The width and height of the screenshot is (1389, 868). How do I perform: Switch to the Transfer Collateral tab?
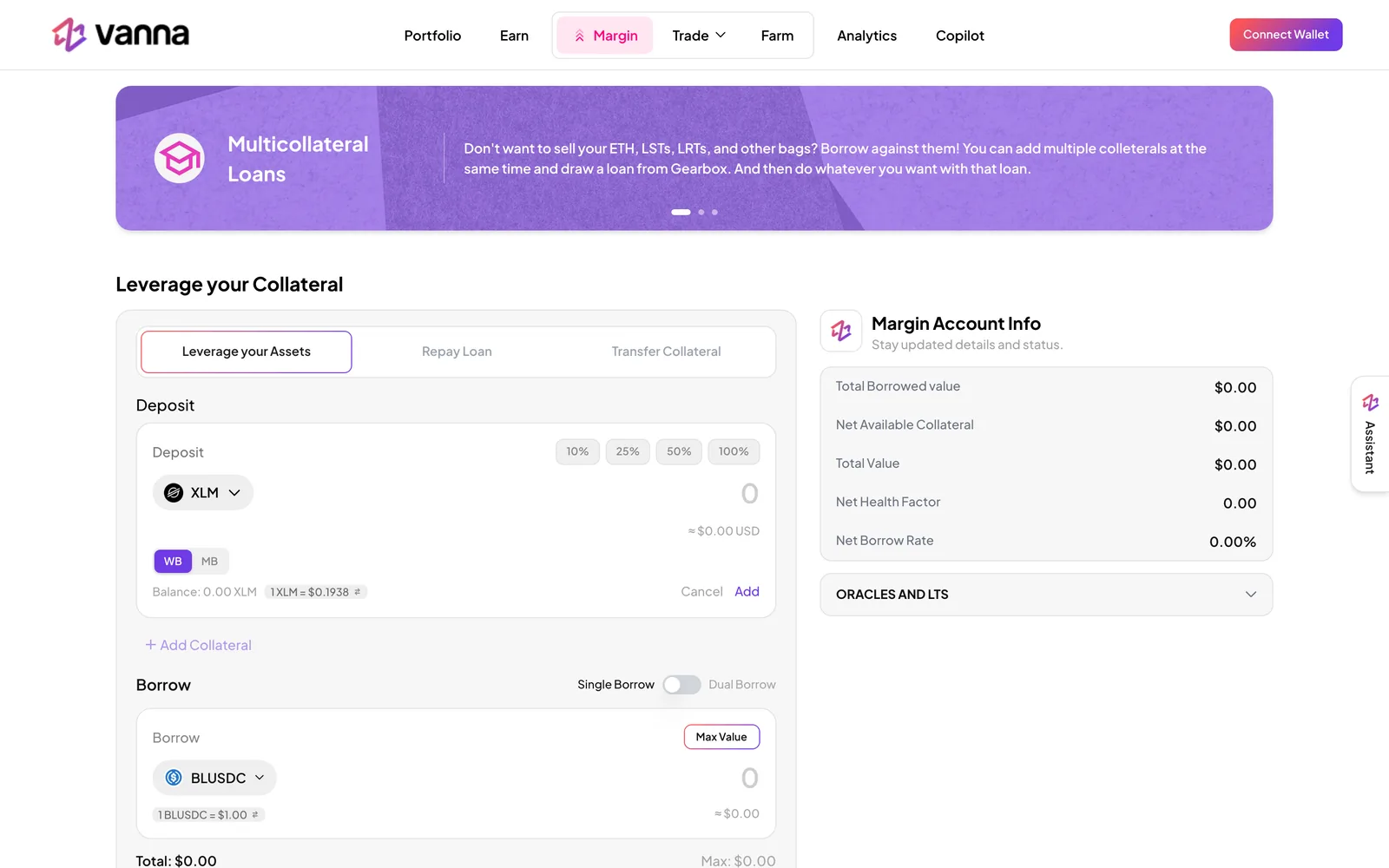(666, 352)
